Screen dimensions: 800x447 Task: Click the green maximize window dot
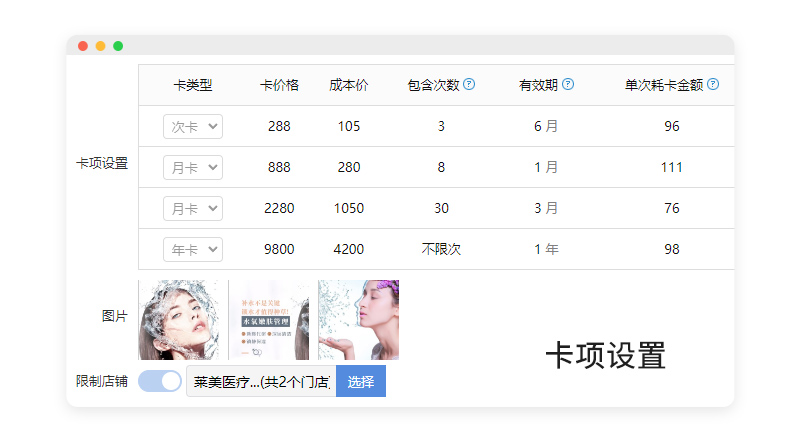click(118, 46)
